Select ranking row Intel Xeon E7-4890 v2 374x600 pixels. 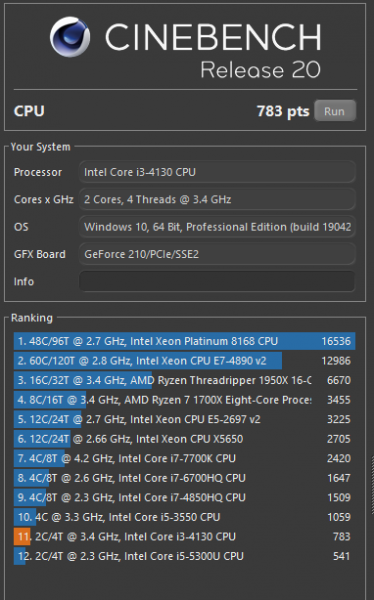[185, 360]
